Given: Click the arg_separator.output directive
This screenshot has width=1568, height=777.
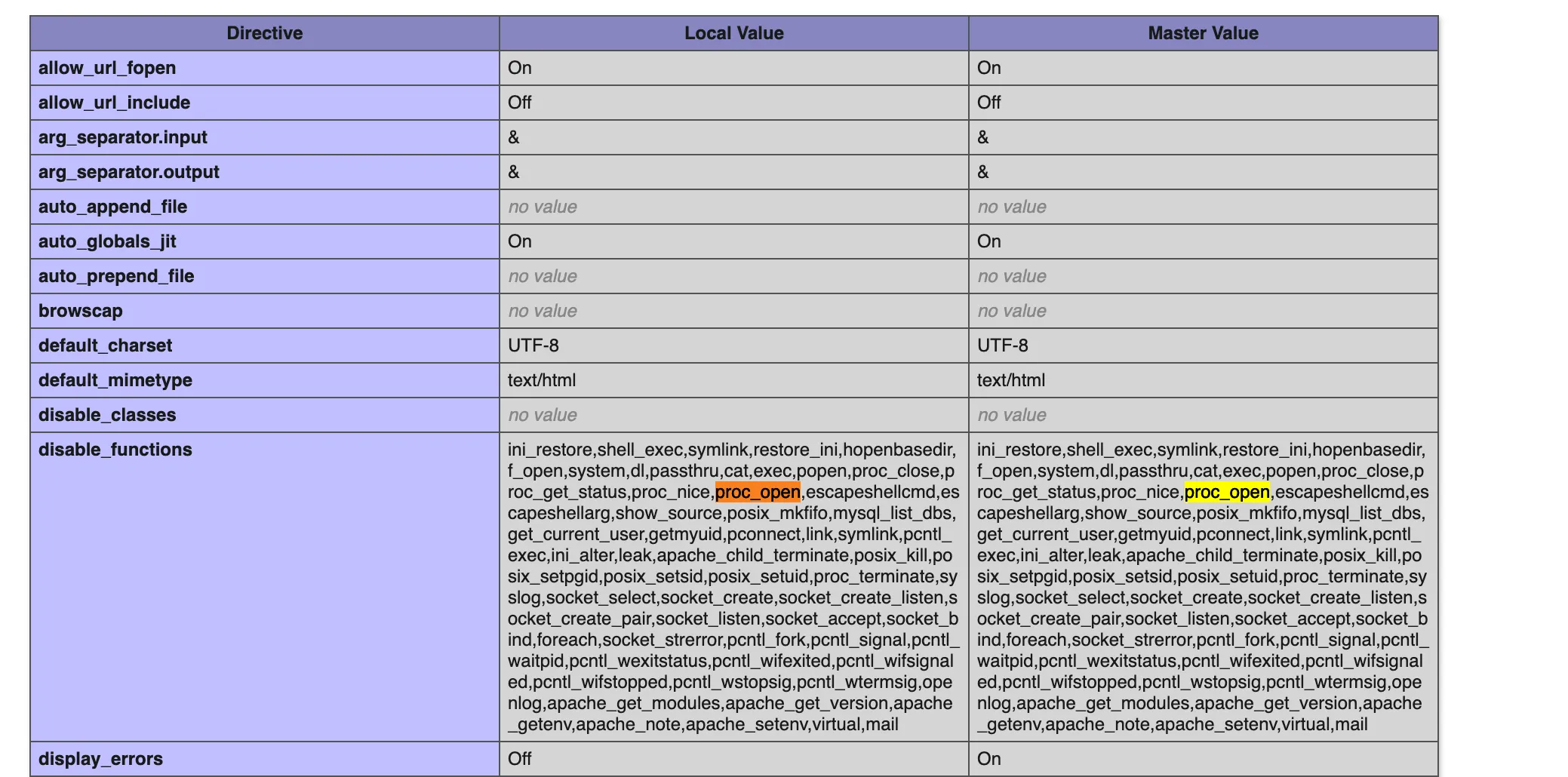Looking at the screenshot, I should click(x=129, y=172).
